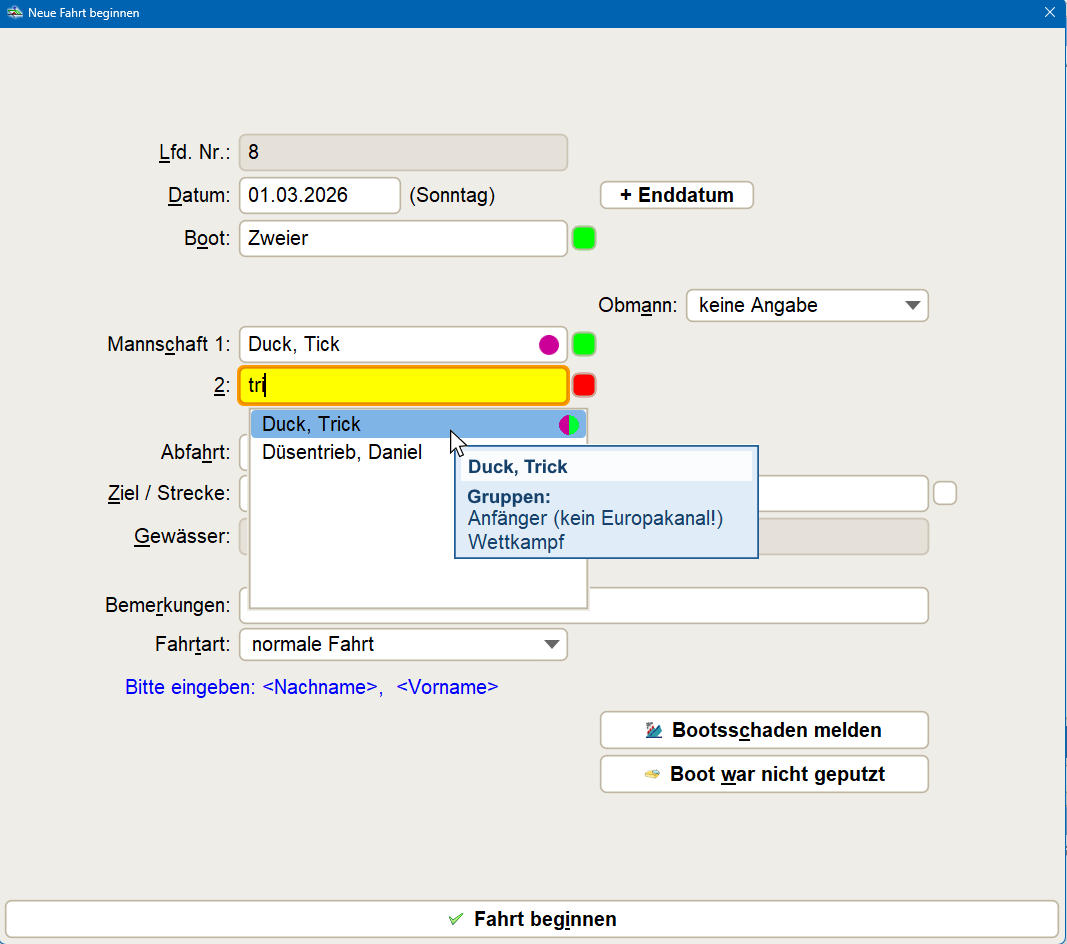The width and height of the screenshot is (1067, 944).
Task: Click magenta group dot in Mannschaft 1 field
Action: pyautogui.click(x=549, y=345)
